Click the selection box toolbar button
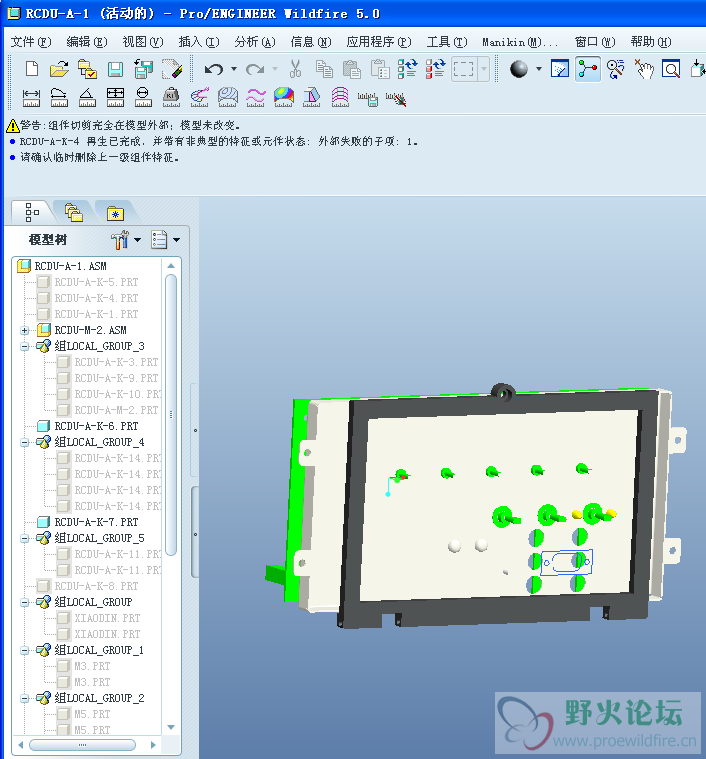Image resolution: width=706 pixels, height=759 pixels. pos(464,69)
